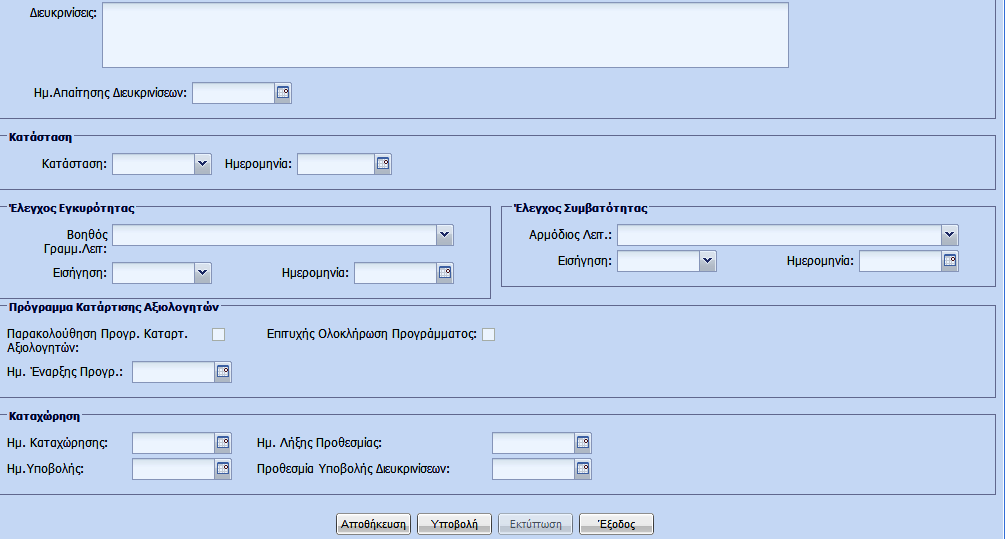Open calendar in Έλεγχος Συμβατότητας Ημερομηνία
This screenshot has width=1005, height=539.
950,261
